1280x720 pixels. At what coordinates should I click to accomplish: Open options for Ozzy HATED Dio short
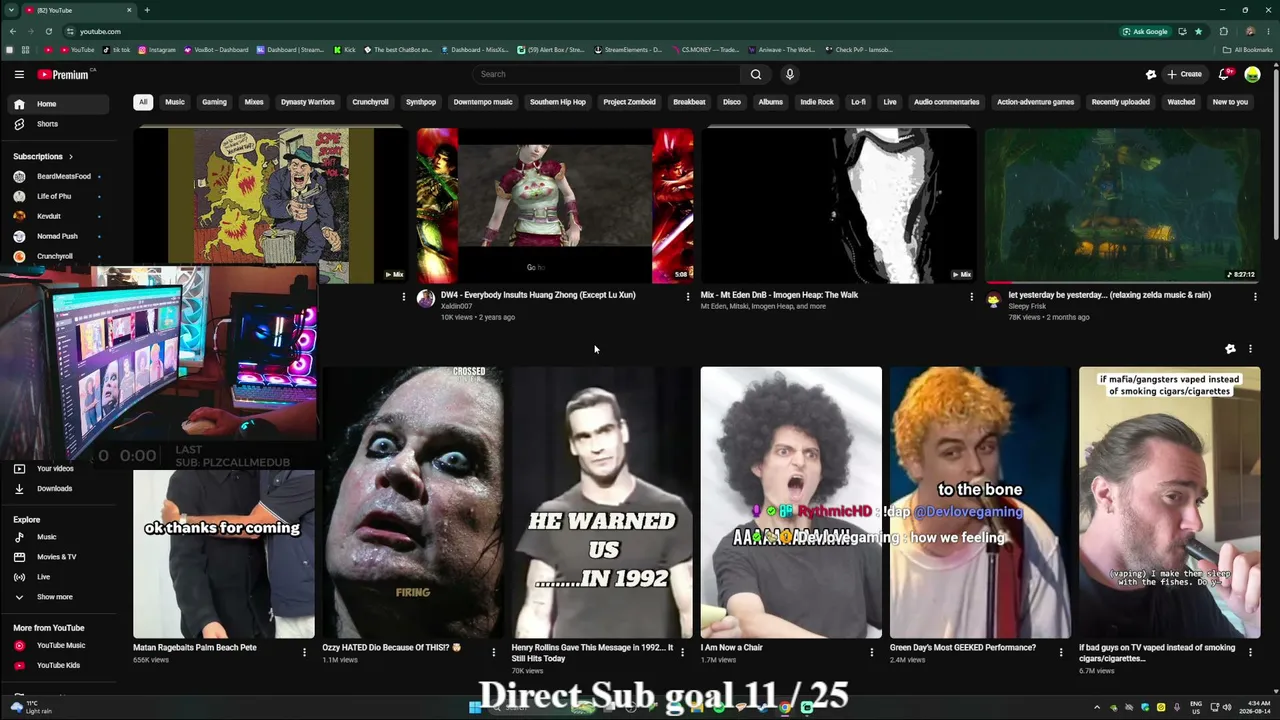coord(493,652)
